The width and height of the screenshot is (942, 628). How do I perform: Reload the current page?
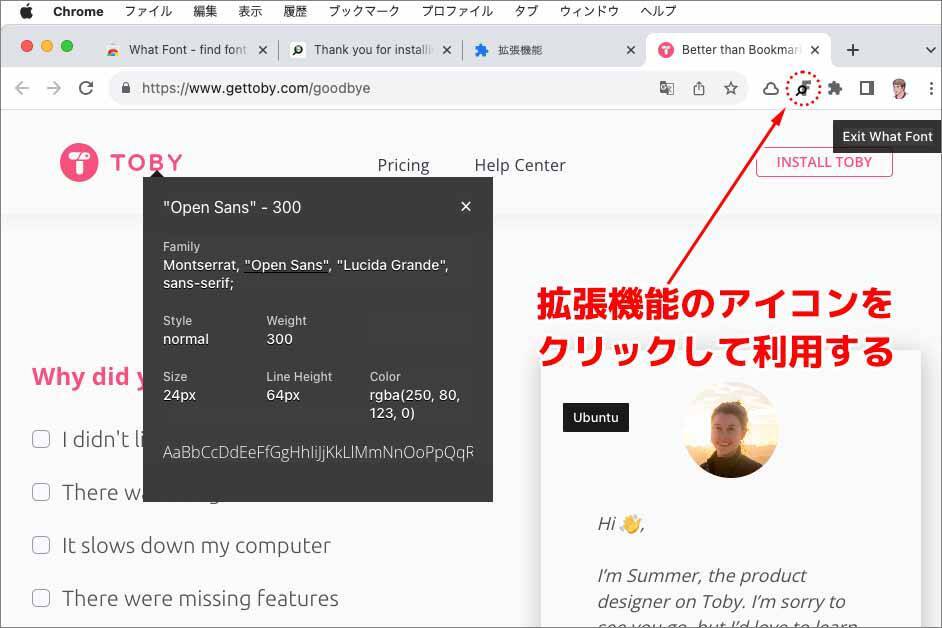pyautogui.click(x=86, y=88)
